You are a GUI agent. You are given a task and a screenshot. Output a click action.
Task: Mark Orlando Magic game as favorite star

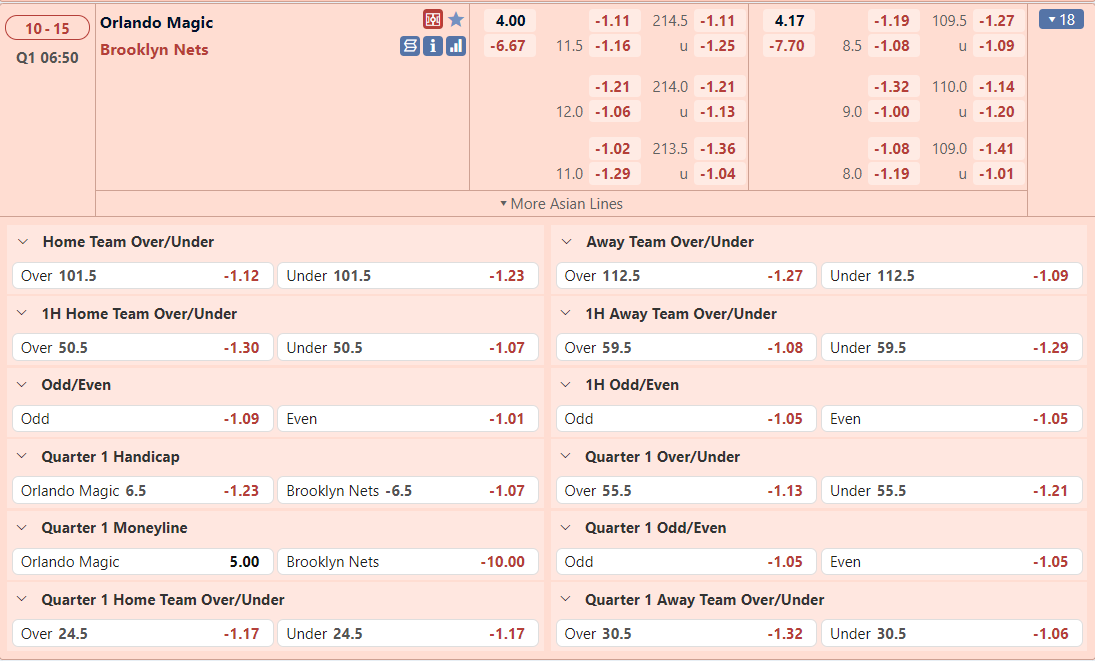coord(456,20)
